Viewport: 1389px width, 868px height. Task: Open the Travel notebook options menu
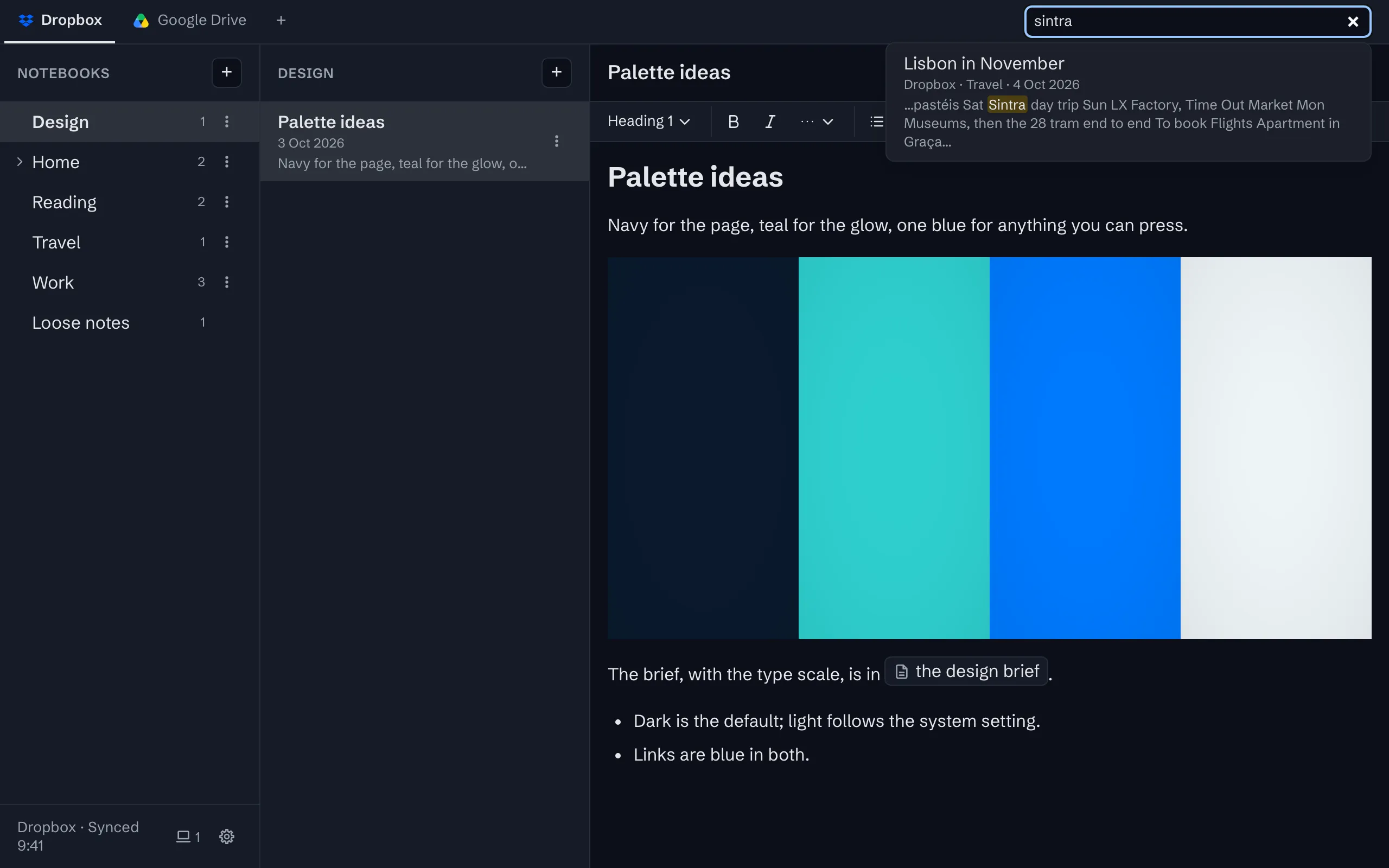227,242
